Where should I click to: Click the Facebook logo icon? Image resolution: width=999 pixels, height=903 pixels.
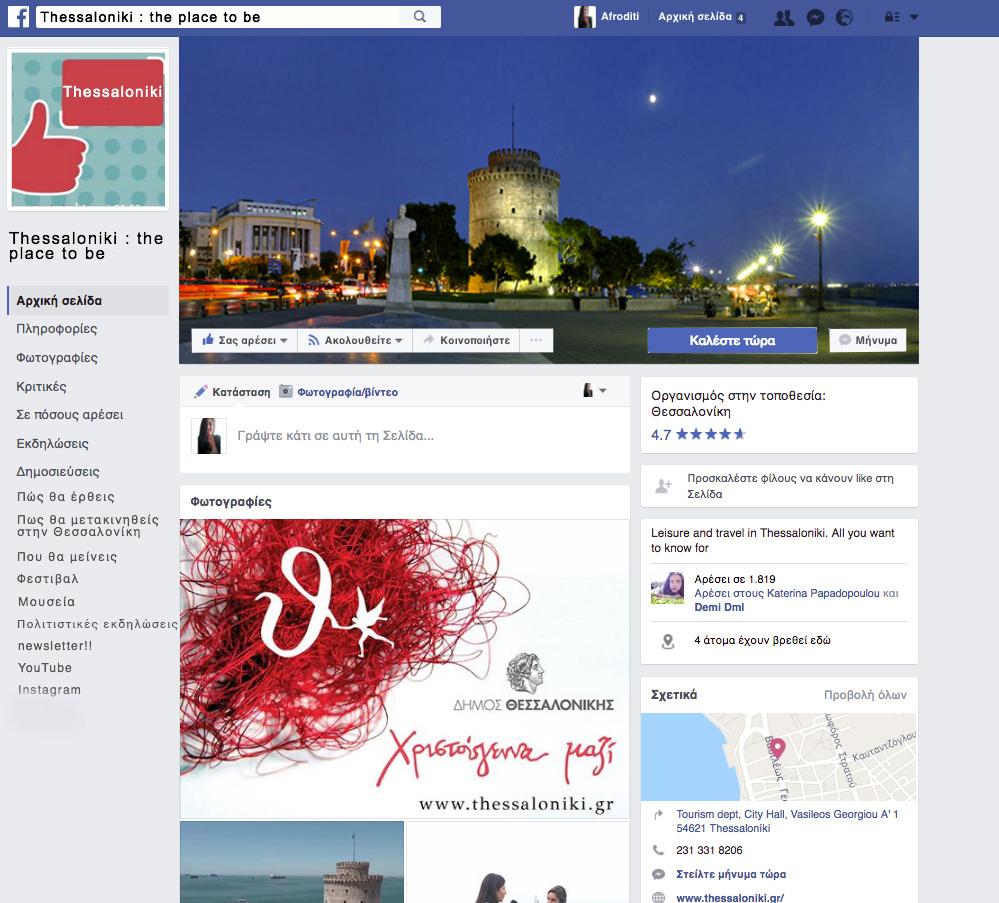click(18, 17)
